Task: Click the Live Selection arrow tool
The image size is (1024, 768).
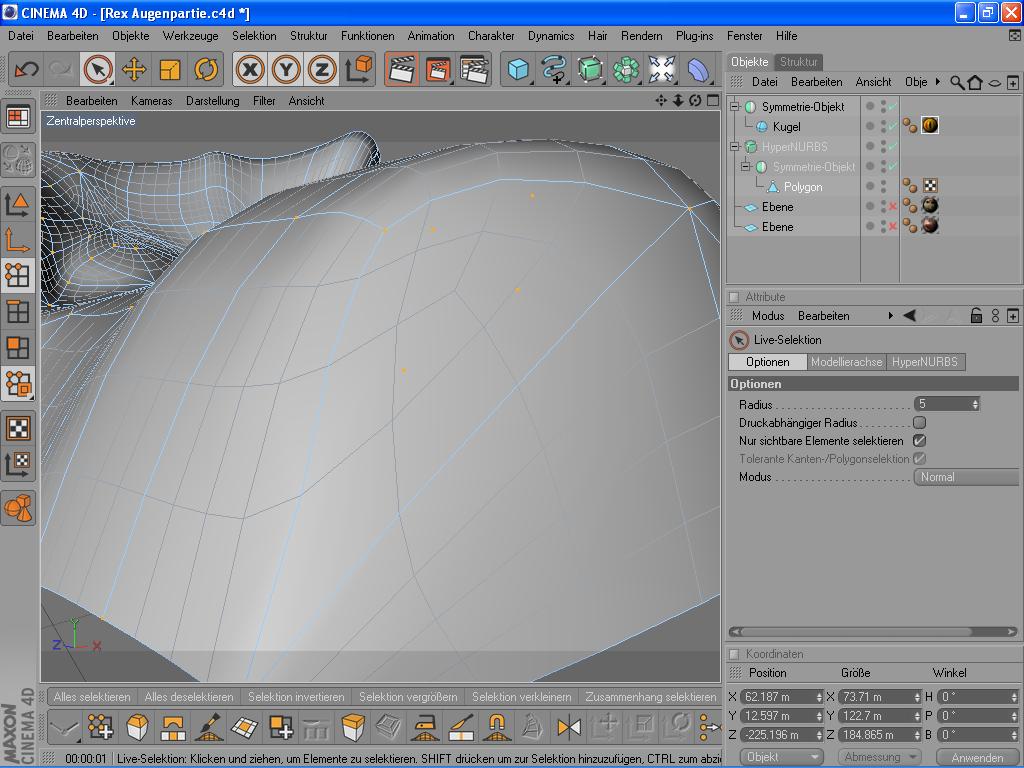Action: [x=98, y=69]
